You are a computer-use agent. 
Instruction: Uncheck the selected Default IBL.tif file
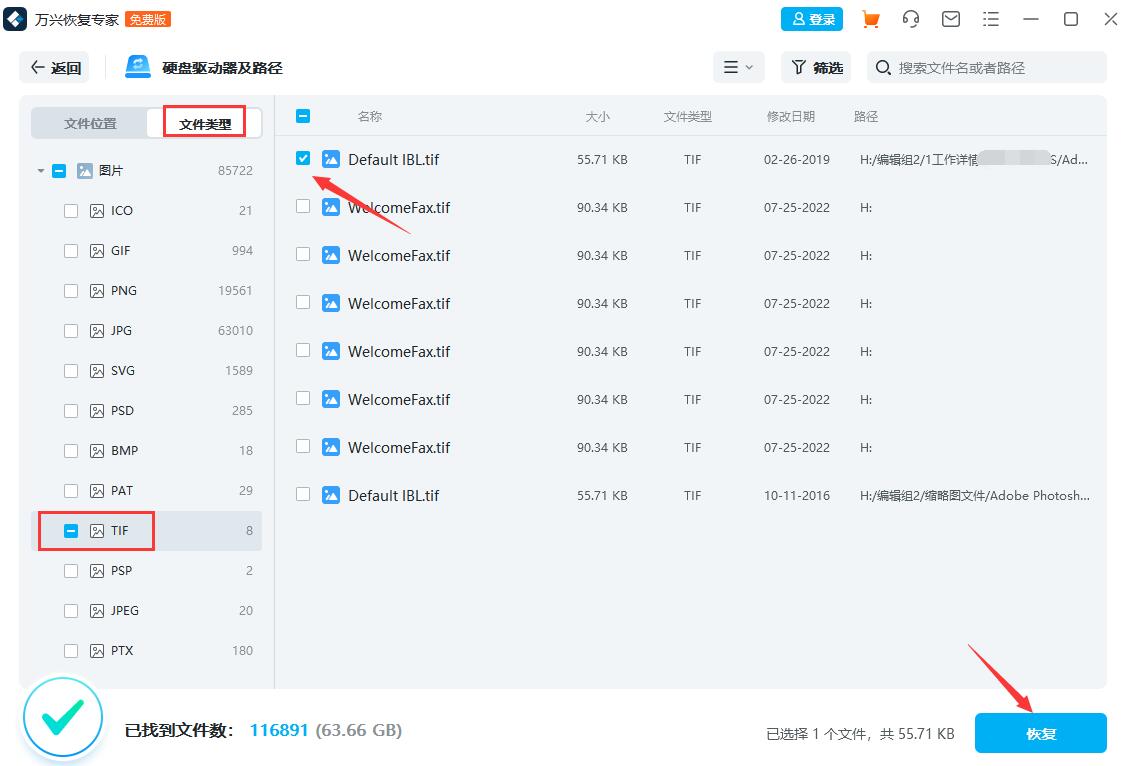[x=303, y=158]
